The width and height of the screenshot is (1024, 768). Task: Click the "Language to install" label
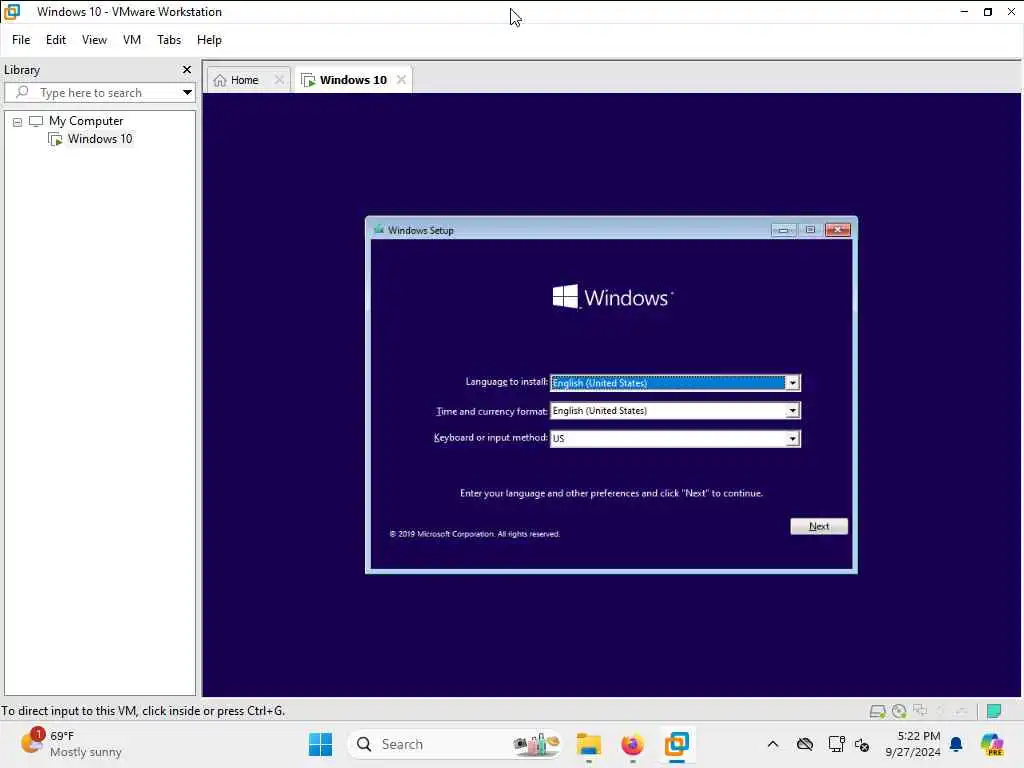coord(506,381)
